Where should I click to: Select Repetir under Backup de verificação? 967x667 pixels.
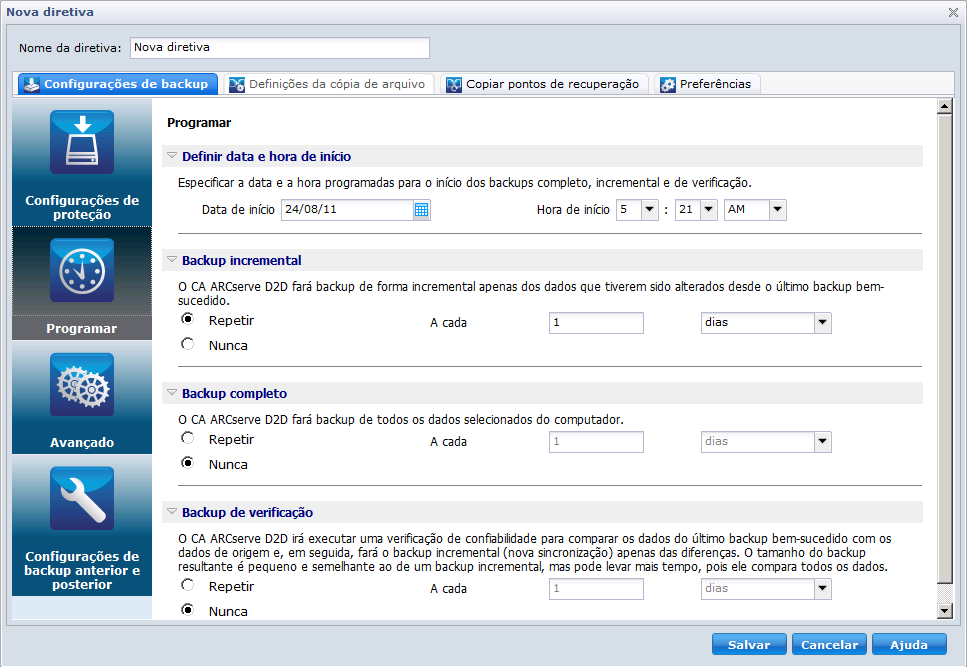coord(187,585)
